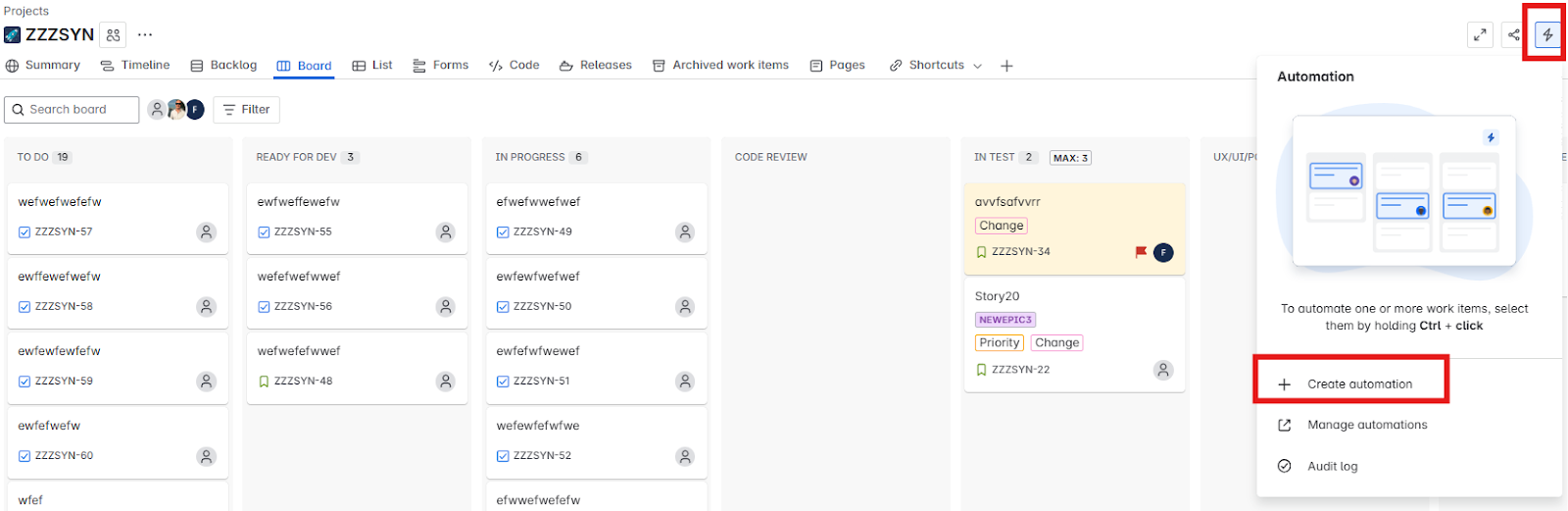Open issue link ZZZSYN-49

pyautogui.click(x=543, y=232)
